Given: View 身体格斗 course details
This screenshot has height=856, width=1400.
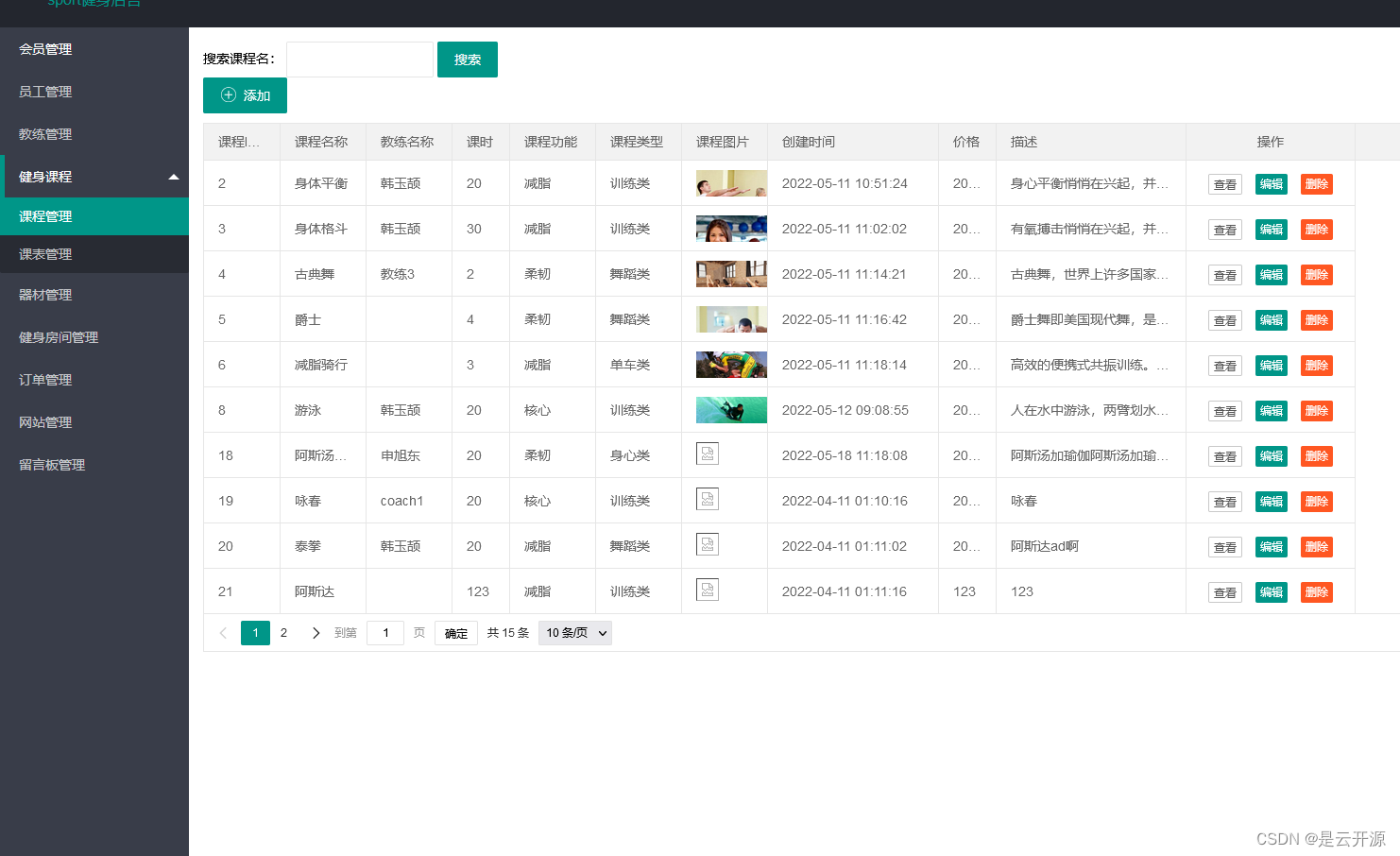Looking at the screenshot, I should tap(1225, 230).
